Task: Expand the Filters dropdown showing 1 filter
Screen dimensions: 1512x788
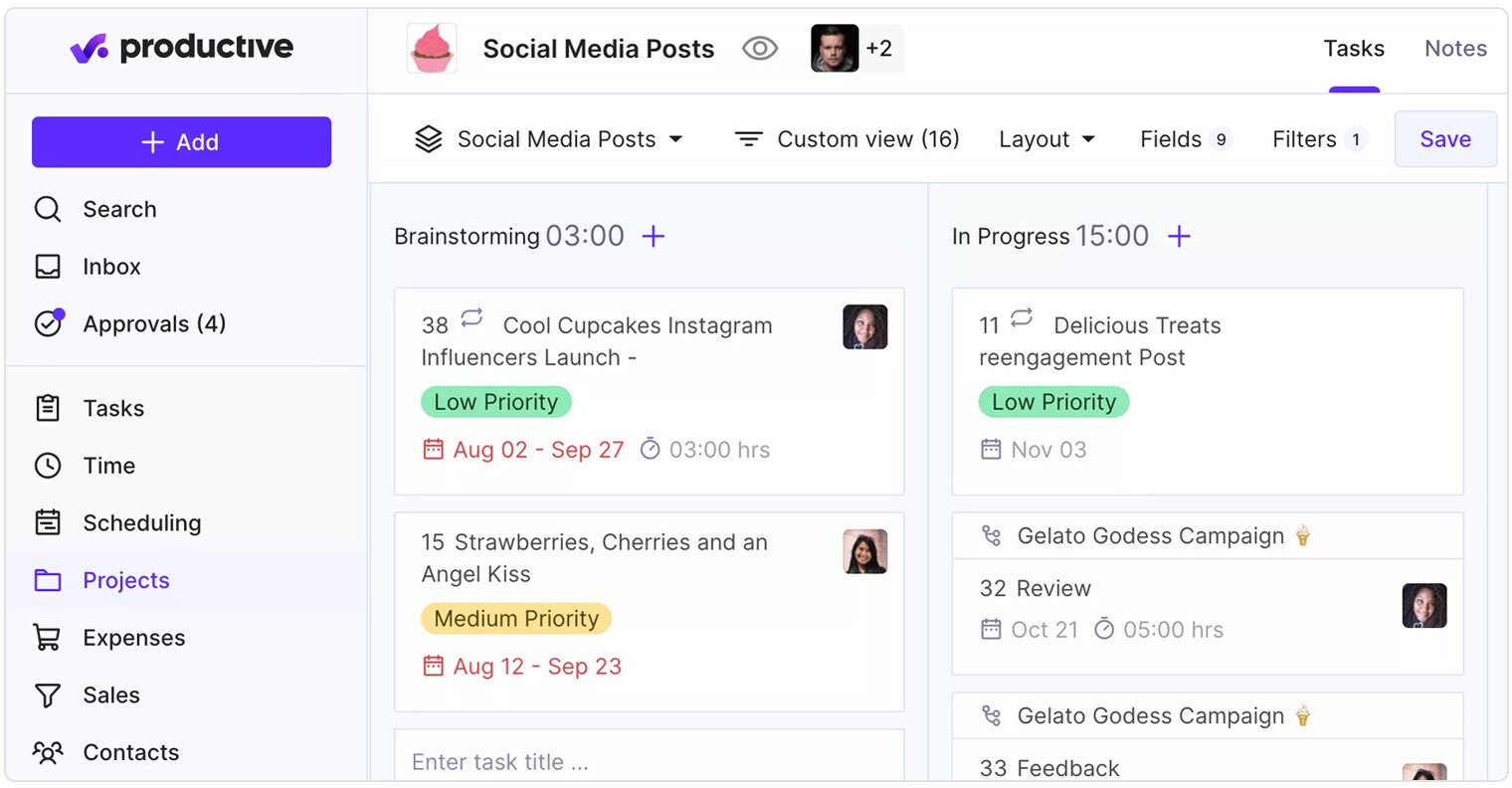Action: point(1318,139)
